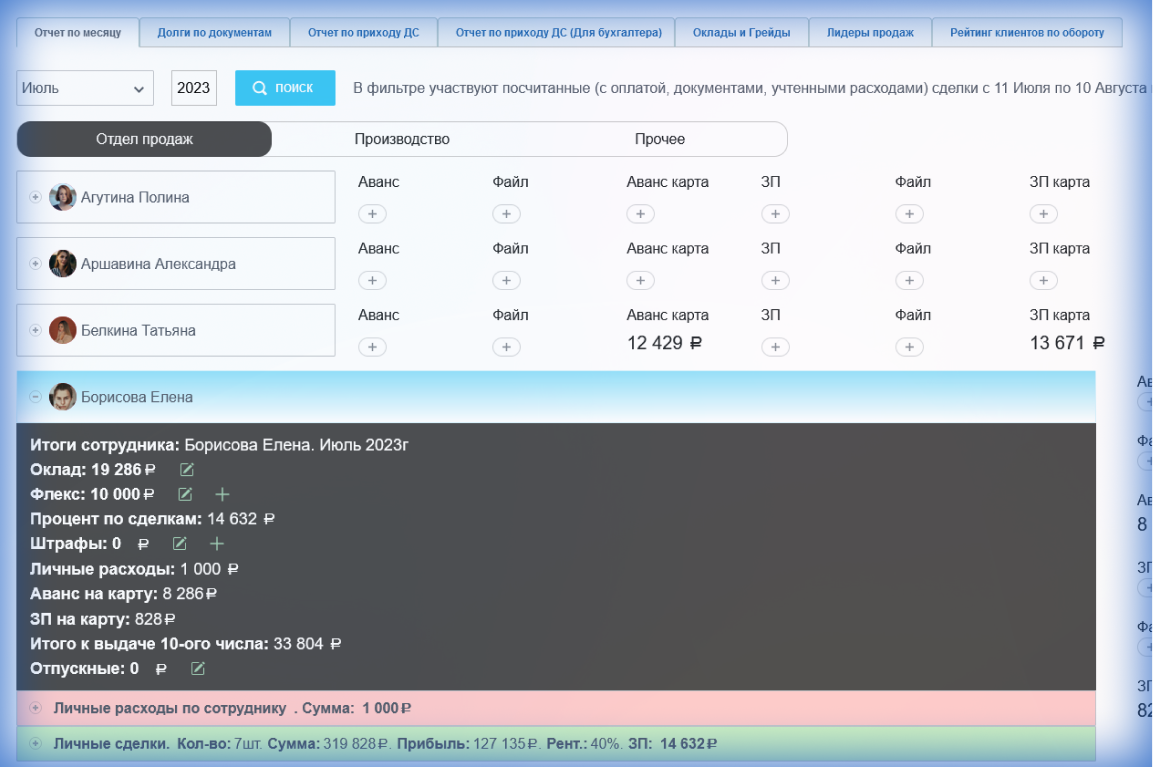Attach a Файл for Аршавина Александра

point(507,280)
